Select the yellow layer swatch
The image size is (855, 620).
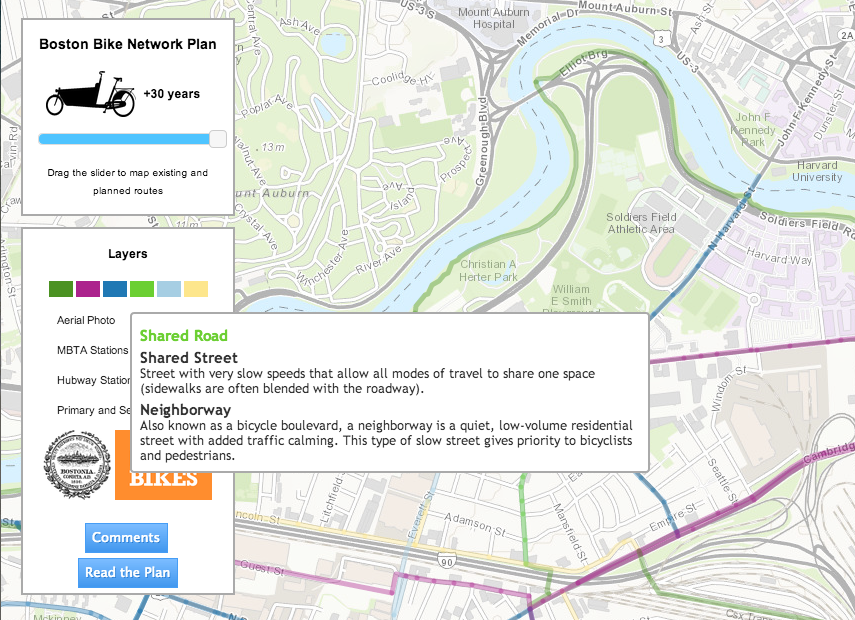click(x=196, y=289)
